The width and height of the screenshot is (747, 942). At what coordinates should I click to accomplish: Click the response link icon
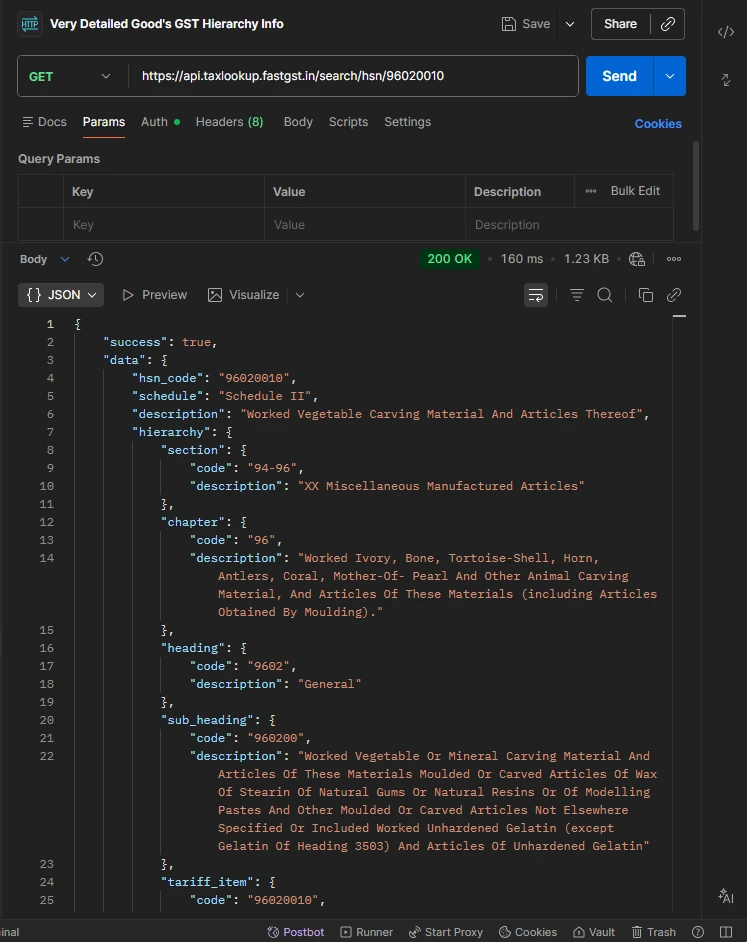(674, 295)
